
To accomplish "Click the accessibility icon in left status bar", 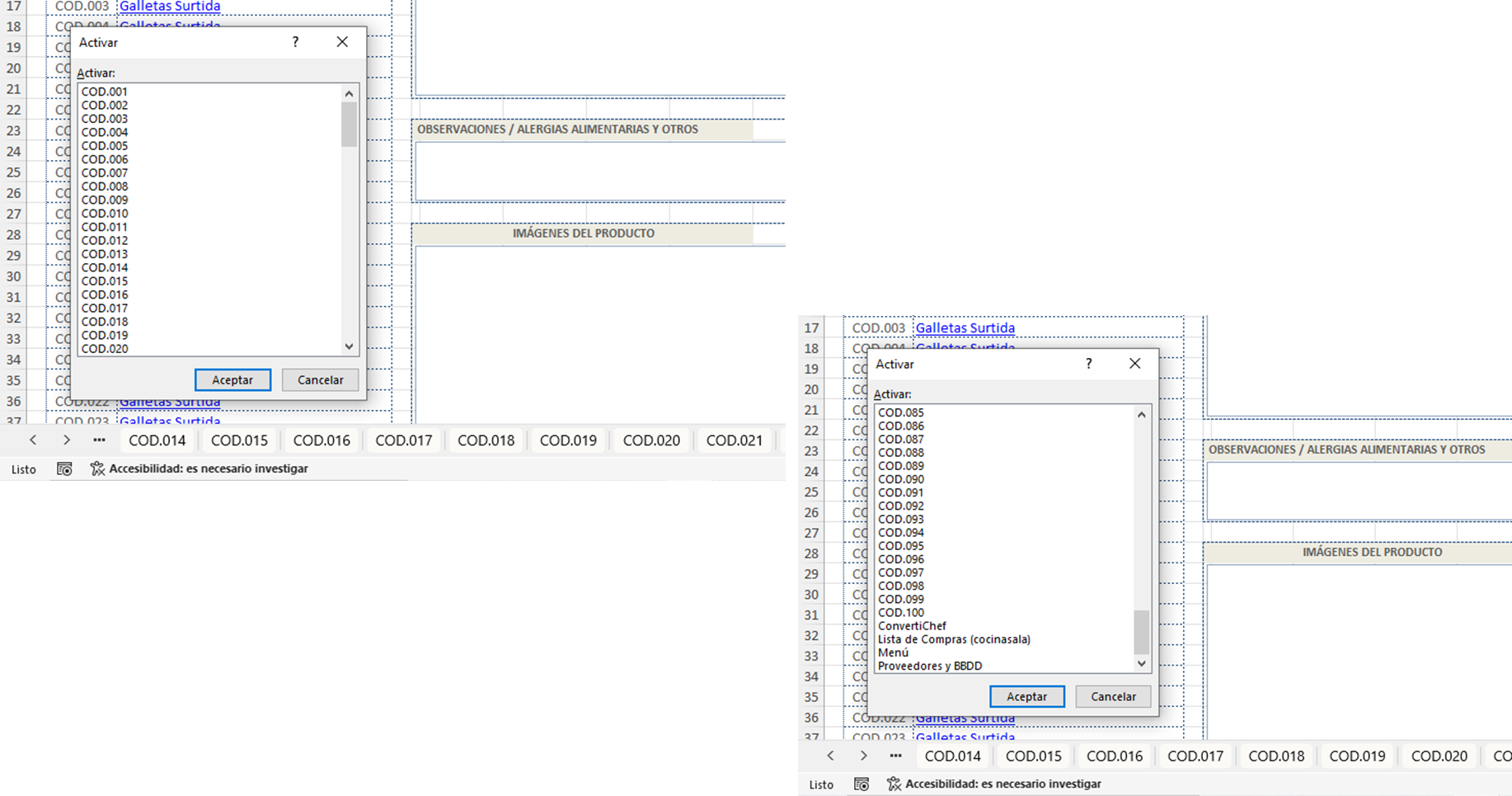I will [x=97, y=469].
